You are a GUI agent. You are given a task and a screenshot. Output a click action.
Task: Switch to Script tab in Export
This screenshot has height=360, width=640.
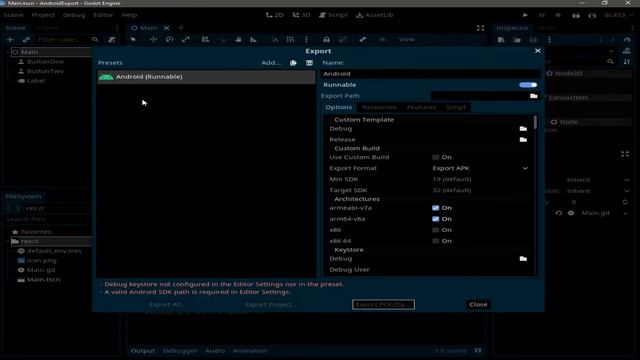point(456,107)
